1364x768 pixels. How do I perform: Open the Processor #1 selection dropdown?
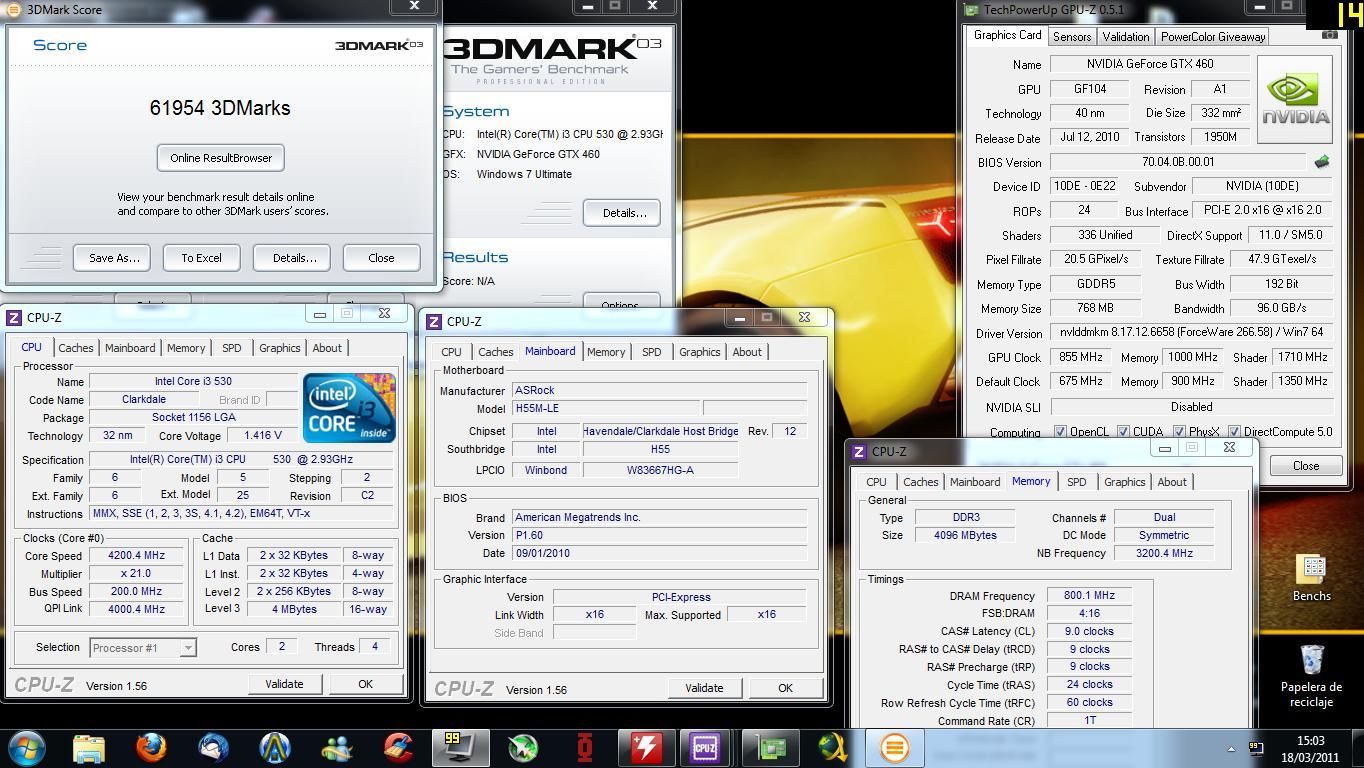click(x=143, y=648)
